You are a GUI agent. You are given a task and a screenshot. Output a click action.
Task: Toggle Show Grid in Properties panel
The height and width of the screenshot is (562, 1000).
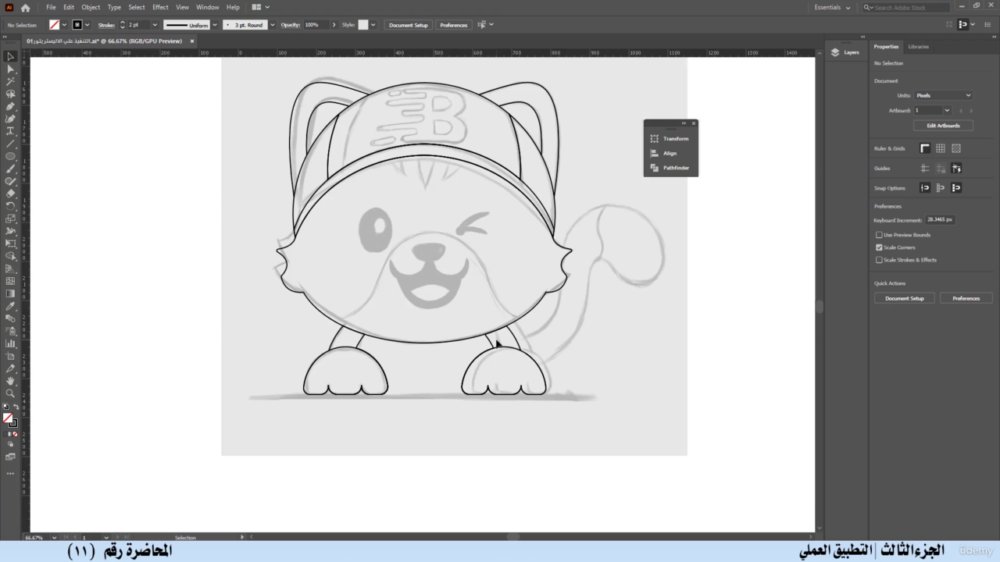941,149
